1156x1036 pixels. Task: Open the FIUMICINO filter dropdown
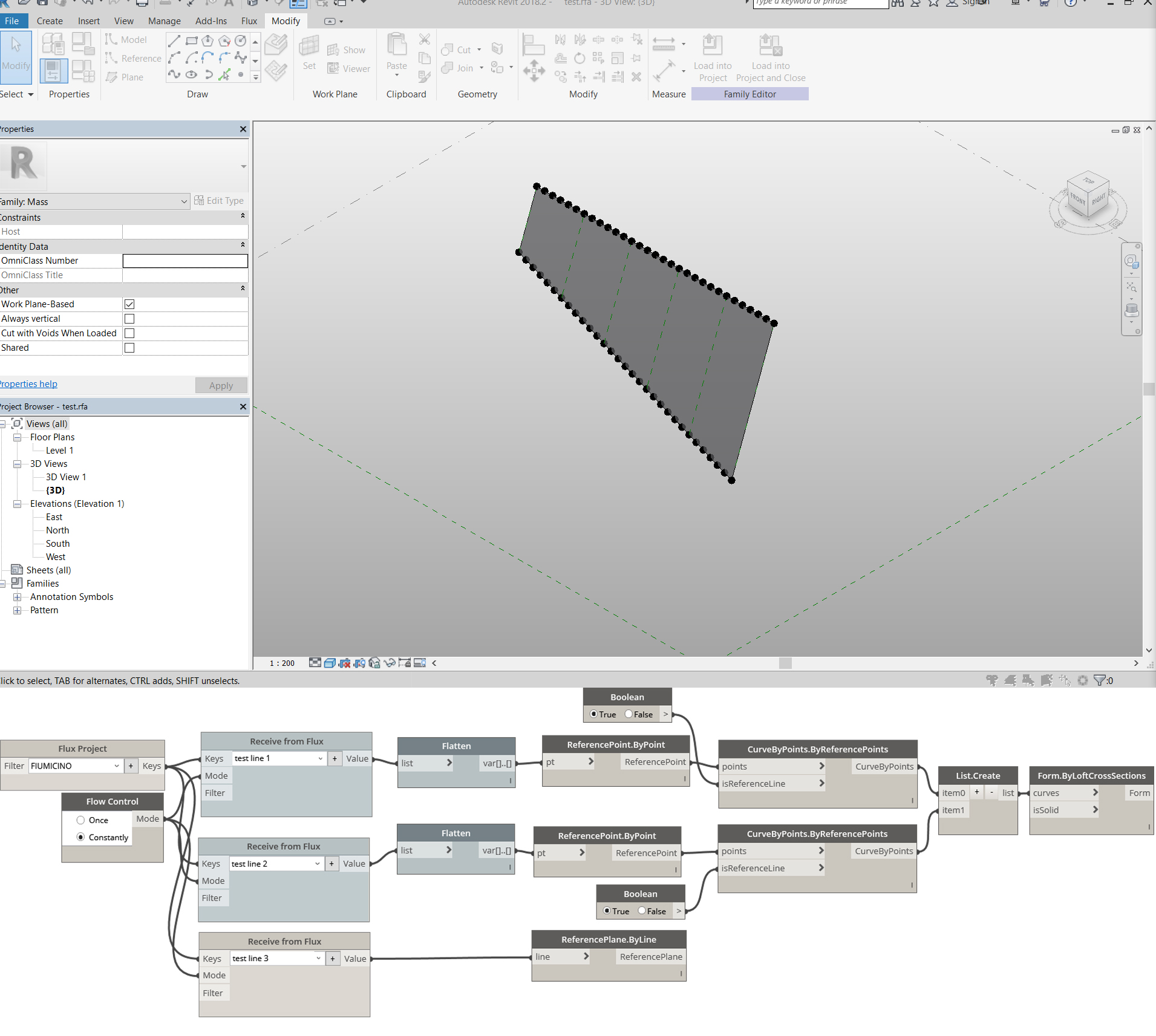click(x=117, y=766)
